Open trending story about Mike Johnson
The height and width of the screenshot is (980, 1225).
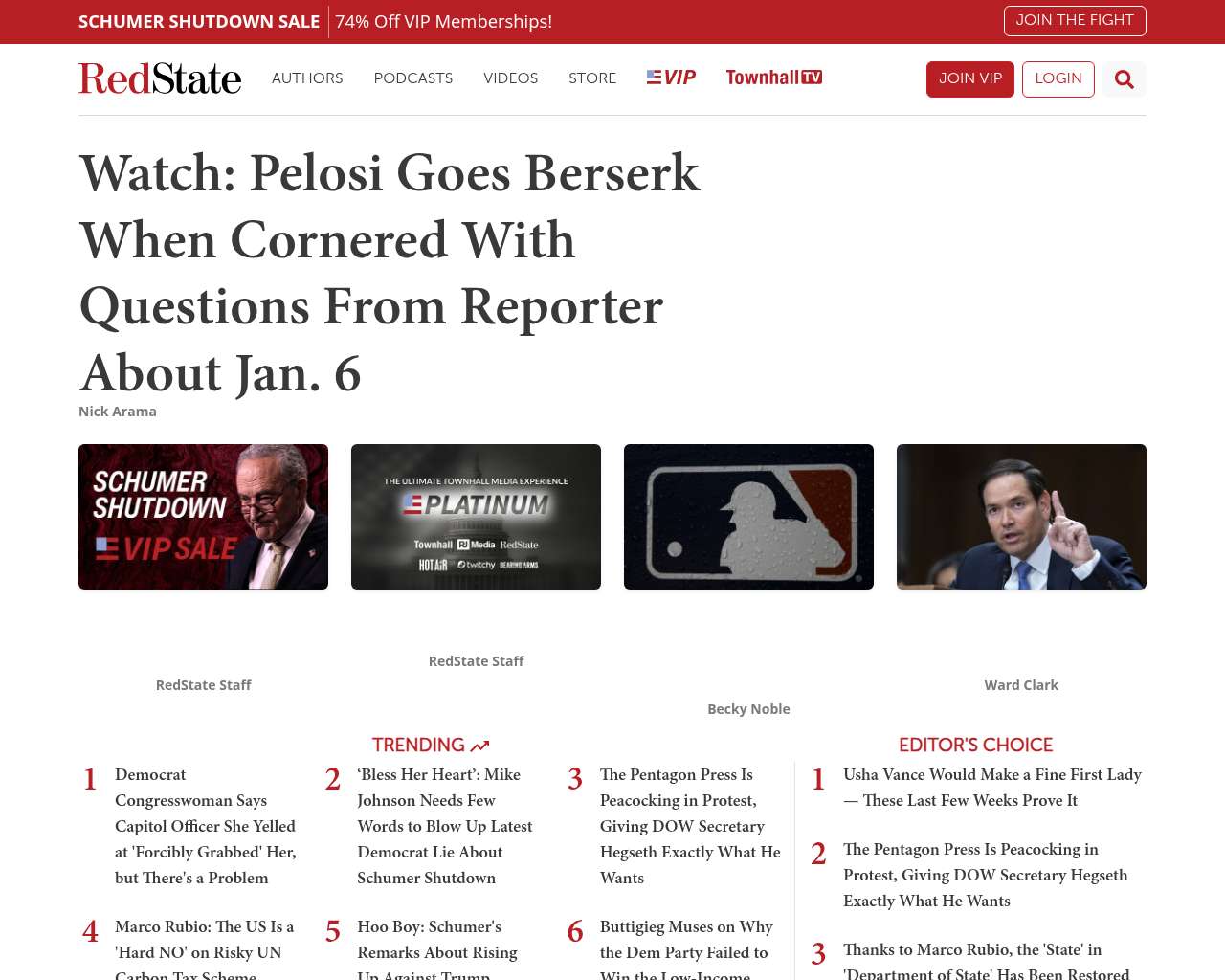[445, 826]
